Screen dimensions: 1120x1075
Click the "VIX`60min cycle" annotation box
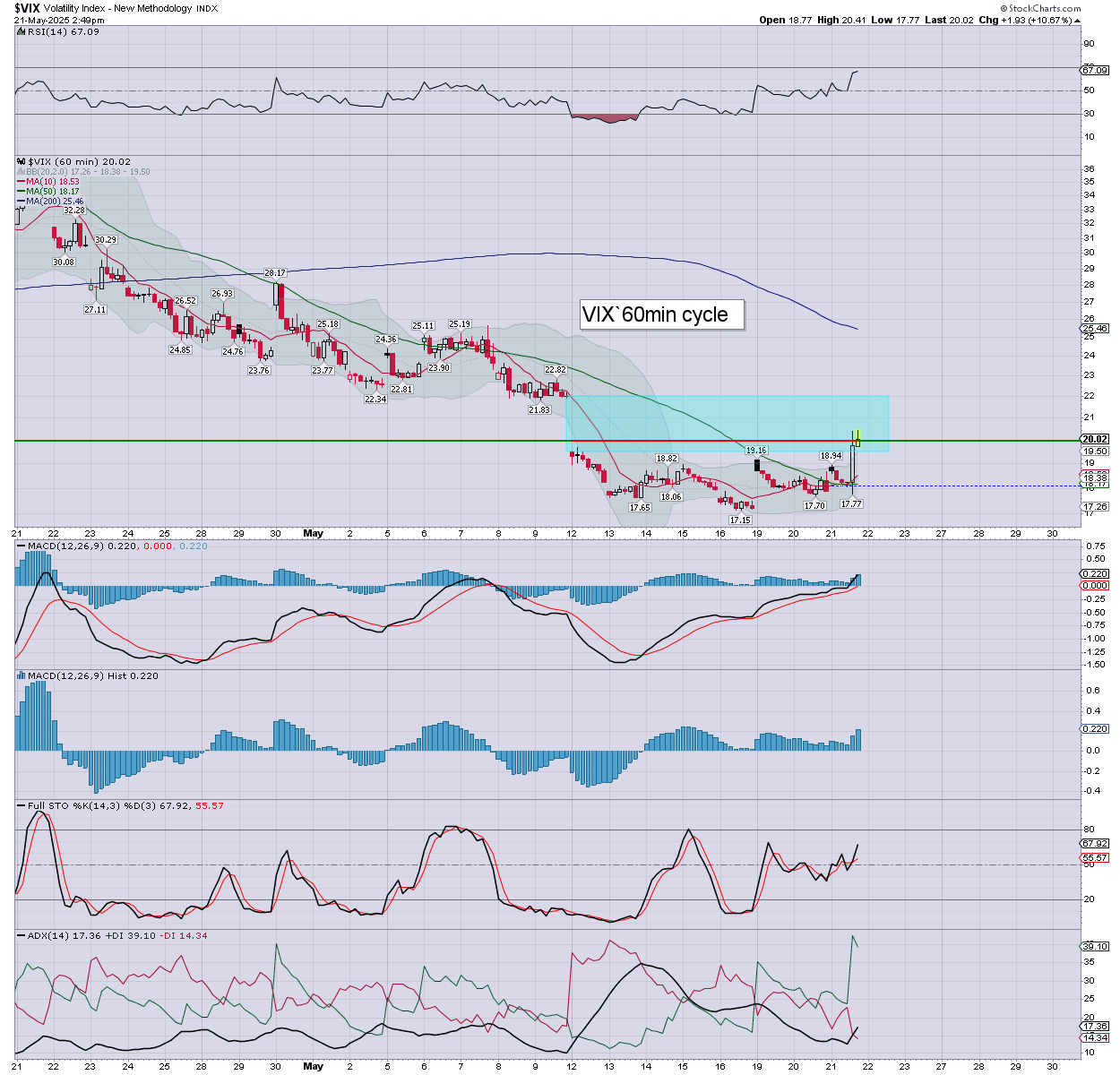pyautogui.click(x=661, y=314)
